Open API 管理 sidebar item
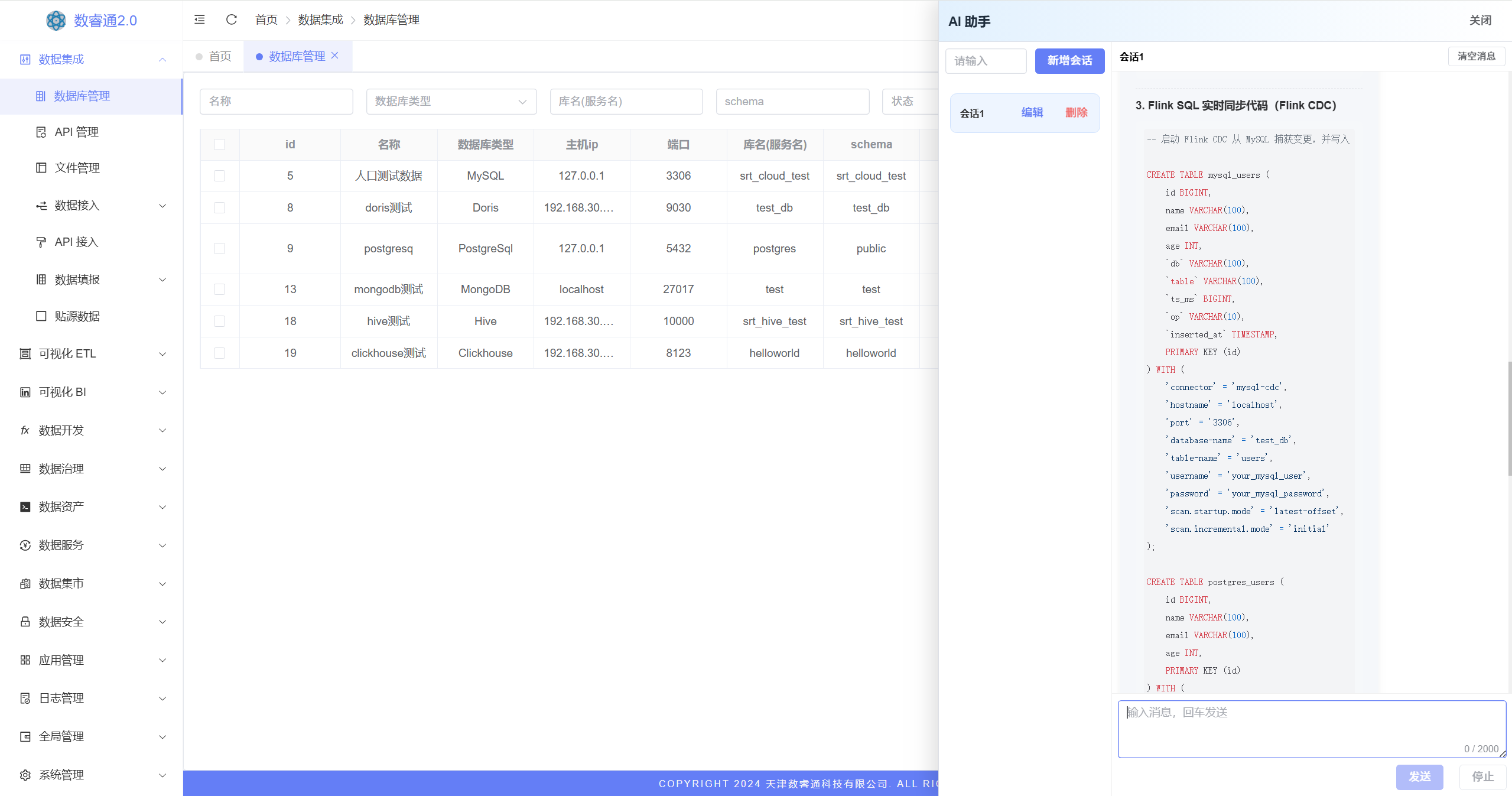This screenshot has width=1512, height=796. pyautogui.click(x=76, y=132)
